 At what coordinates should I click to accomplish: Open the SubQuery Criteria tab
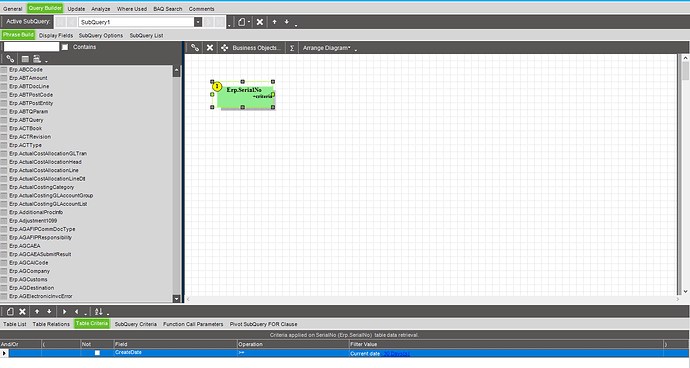[136, 324]
